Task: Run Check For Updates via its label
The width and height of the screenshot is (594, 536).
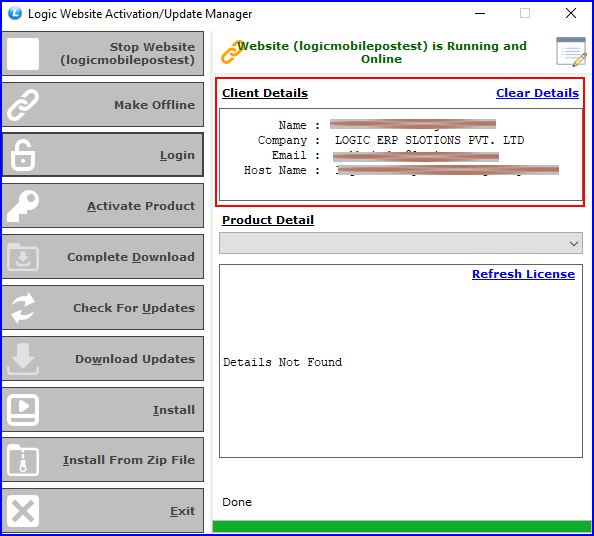Action: click(134, 308)
